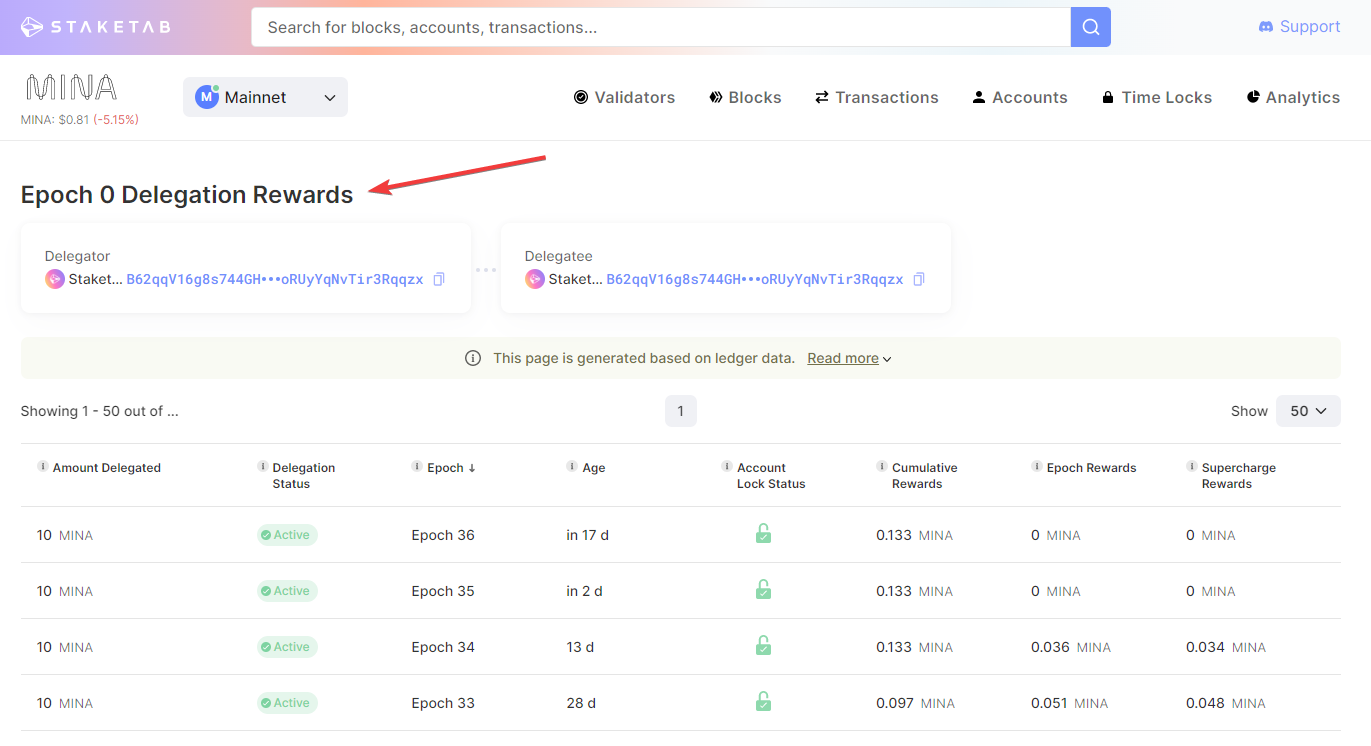Open the Discord Support link
This screenshot has height=746, width=1371.
[x=1298, y=27]
